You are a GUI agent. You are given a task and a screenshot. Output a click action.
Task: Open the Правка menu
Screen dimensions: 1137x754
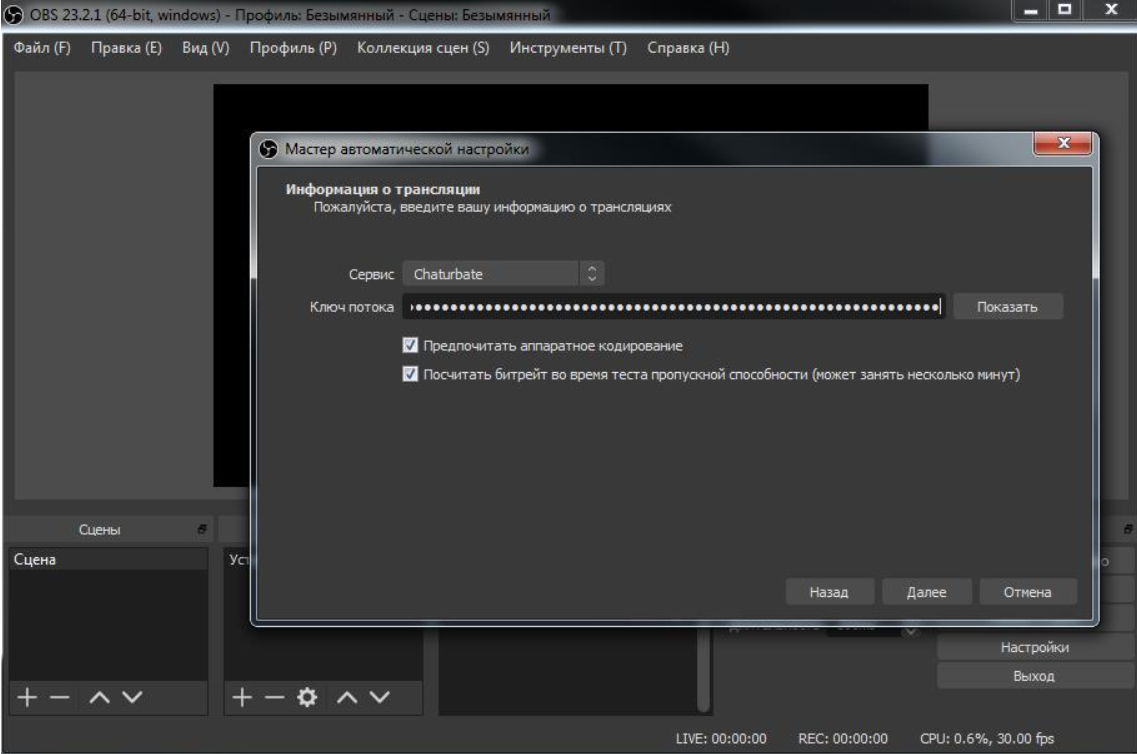tap(126, 48)
